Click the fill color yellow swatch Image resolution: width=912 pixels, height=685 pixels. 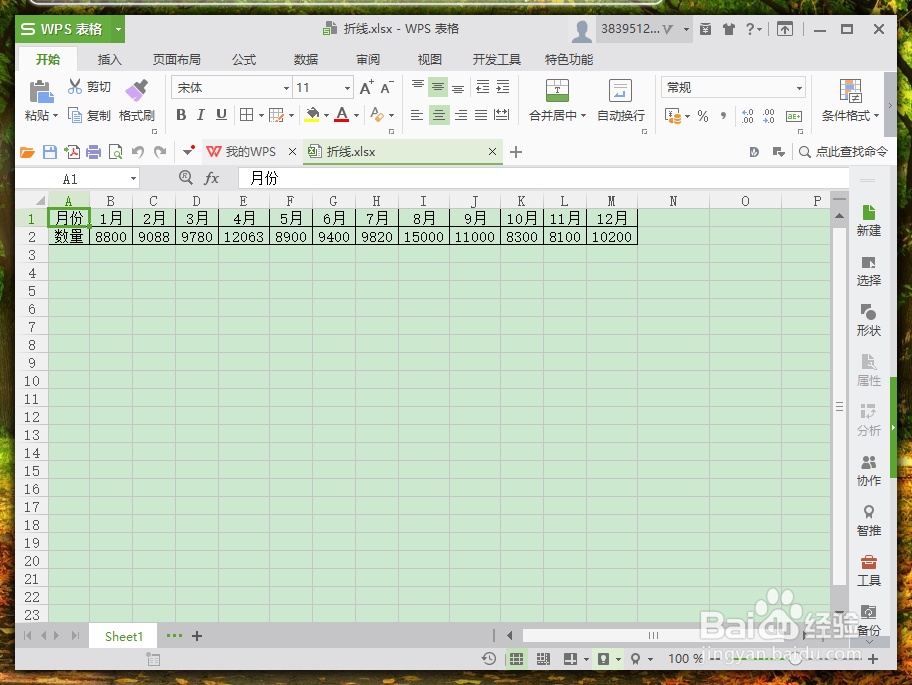(312, 115)
